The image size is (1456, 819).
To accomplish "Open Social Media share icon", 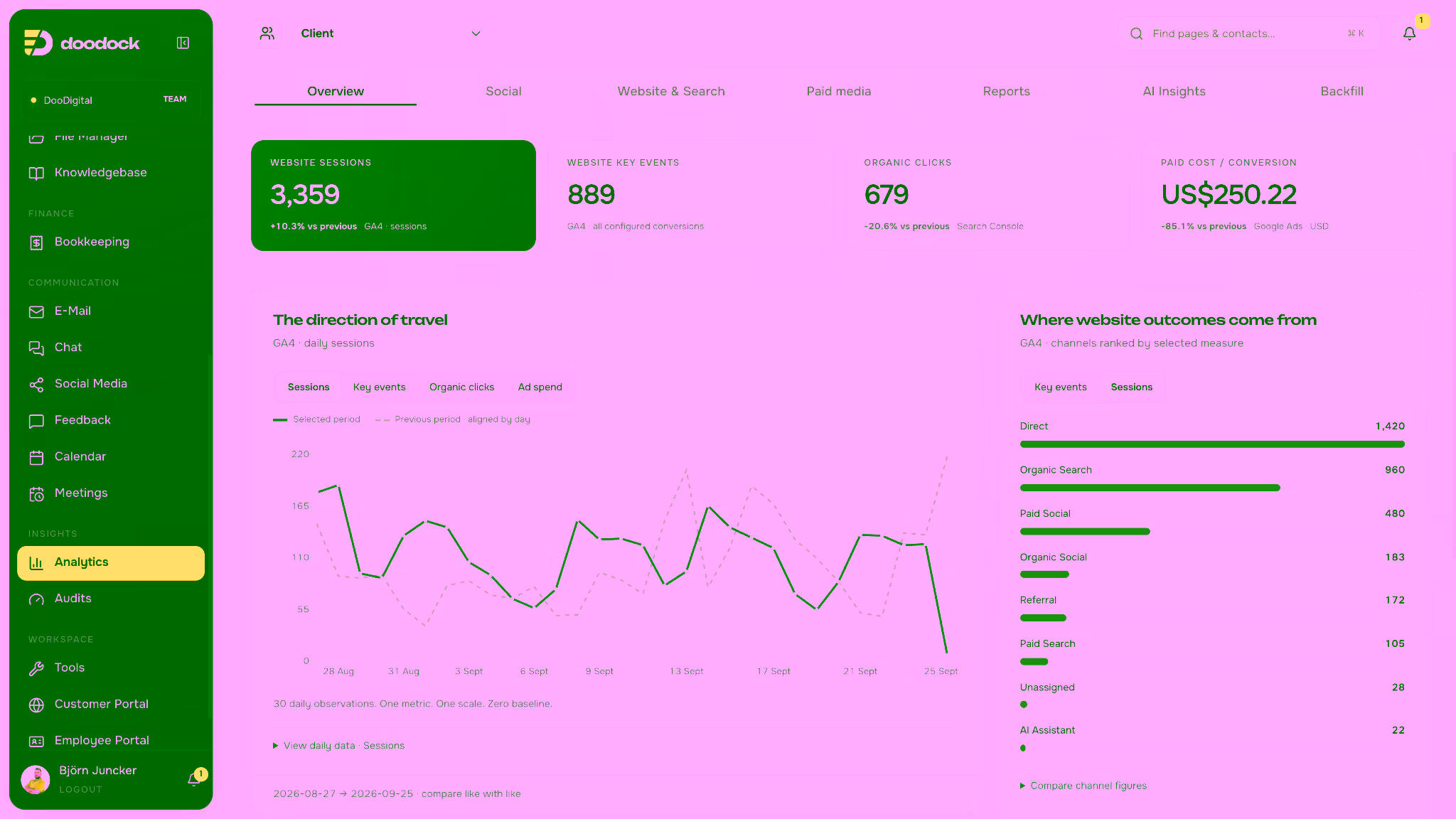I will [x=36, y=385].
